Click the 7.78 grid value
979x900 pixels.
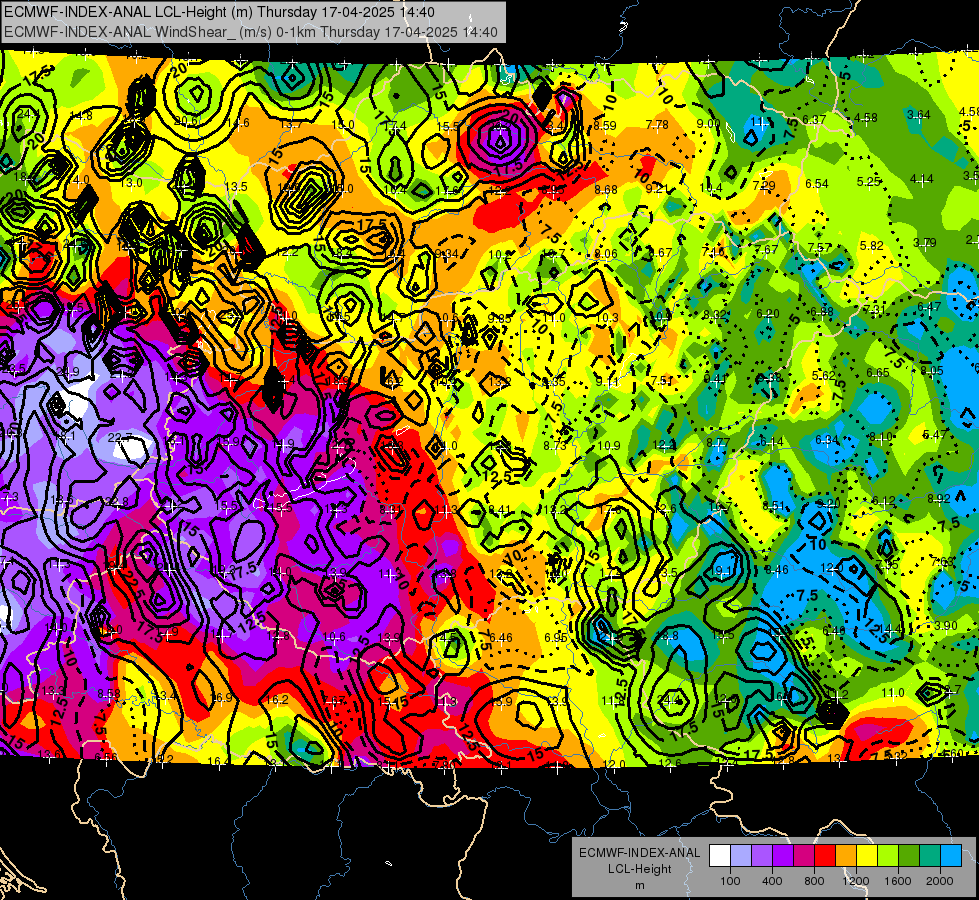tap(657, 126)
